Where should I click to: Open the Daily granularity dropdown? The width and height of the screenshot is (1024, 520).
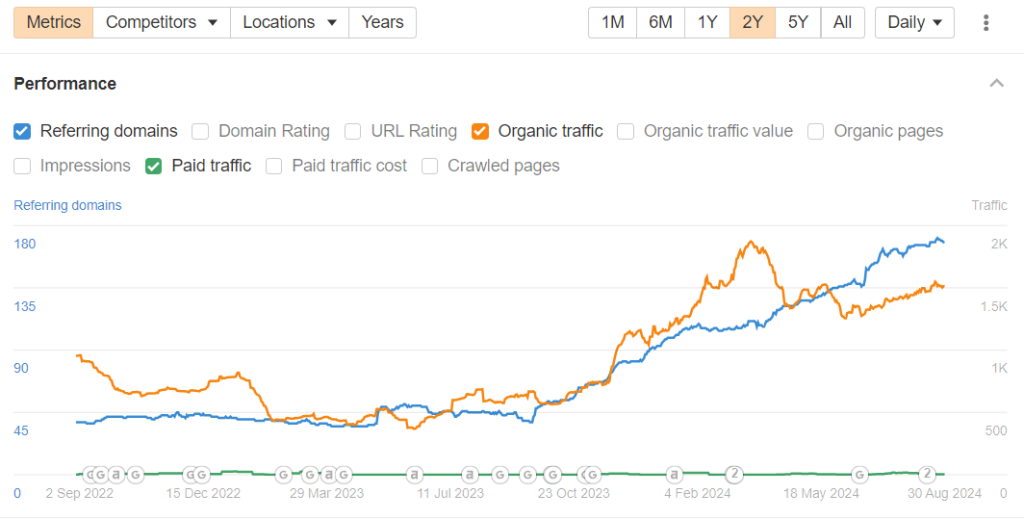(x=914, y=22)
